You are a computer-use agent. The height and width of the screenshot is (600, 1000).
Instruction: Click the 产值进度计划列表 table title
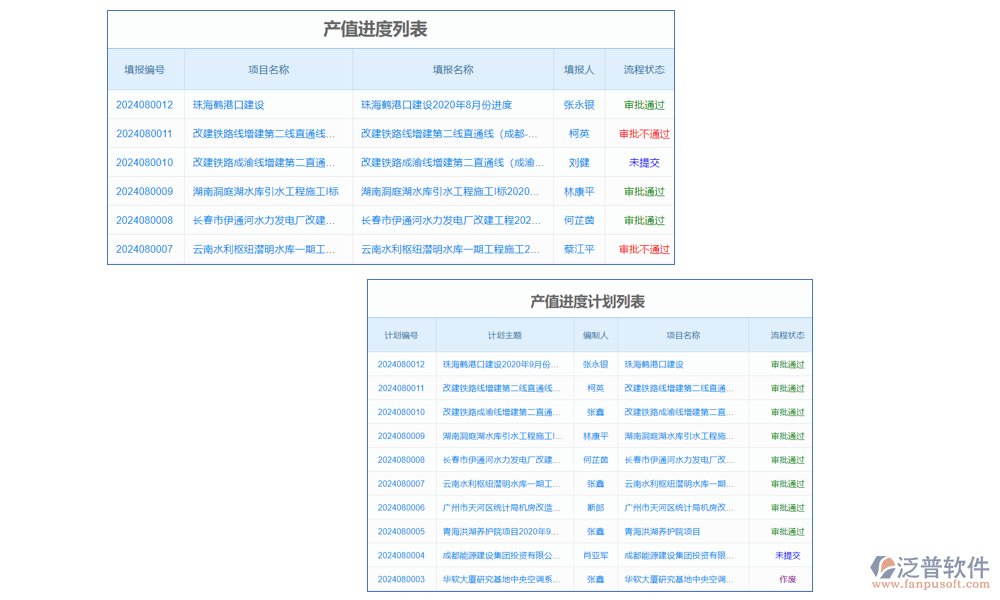coord(589,300)
